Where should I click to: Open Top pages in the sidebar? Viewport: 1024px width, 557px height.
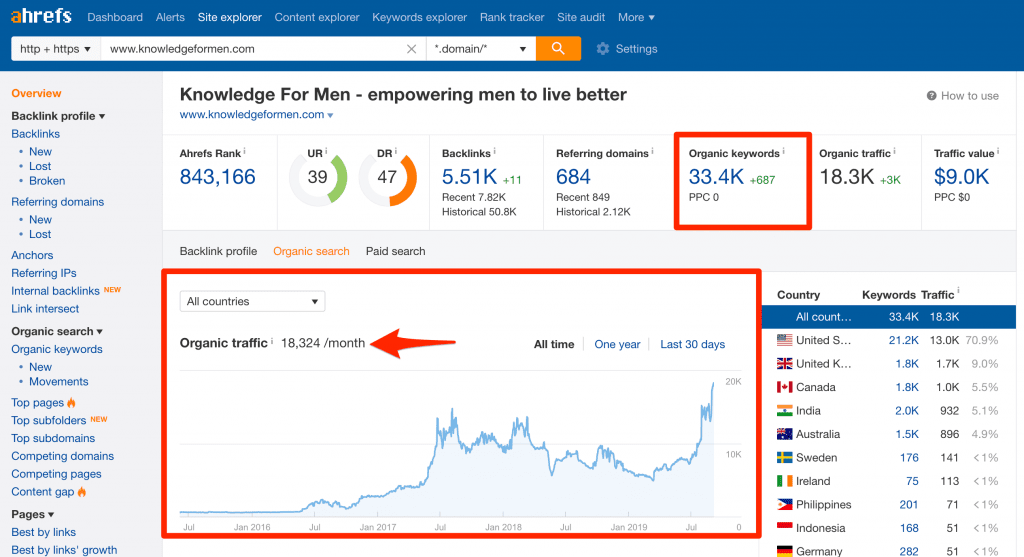click(37, 402)
